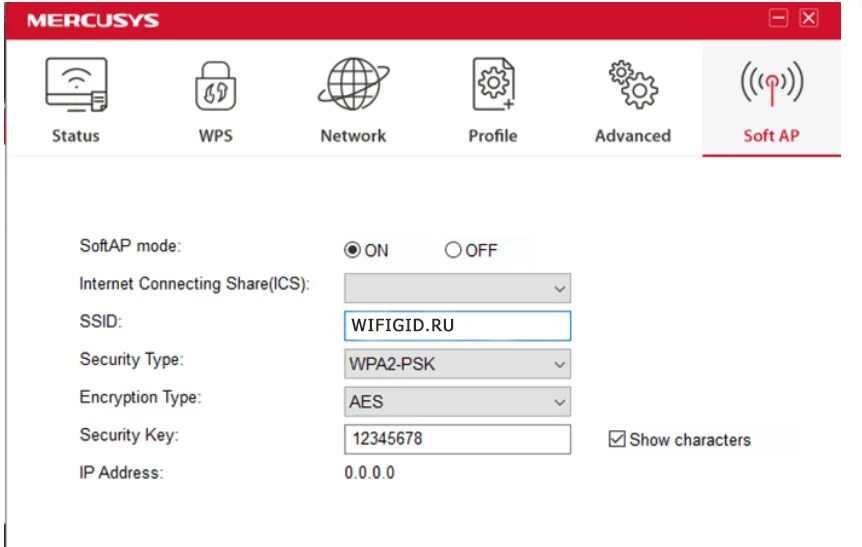862x547 pixels.
Task: Open the Security Type WPA2-PSK dropdown
Action: coord(457,364)
